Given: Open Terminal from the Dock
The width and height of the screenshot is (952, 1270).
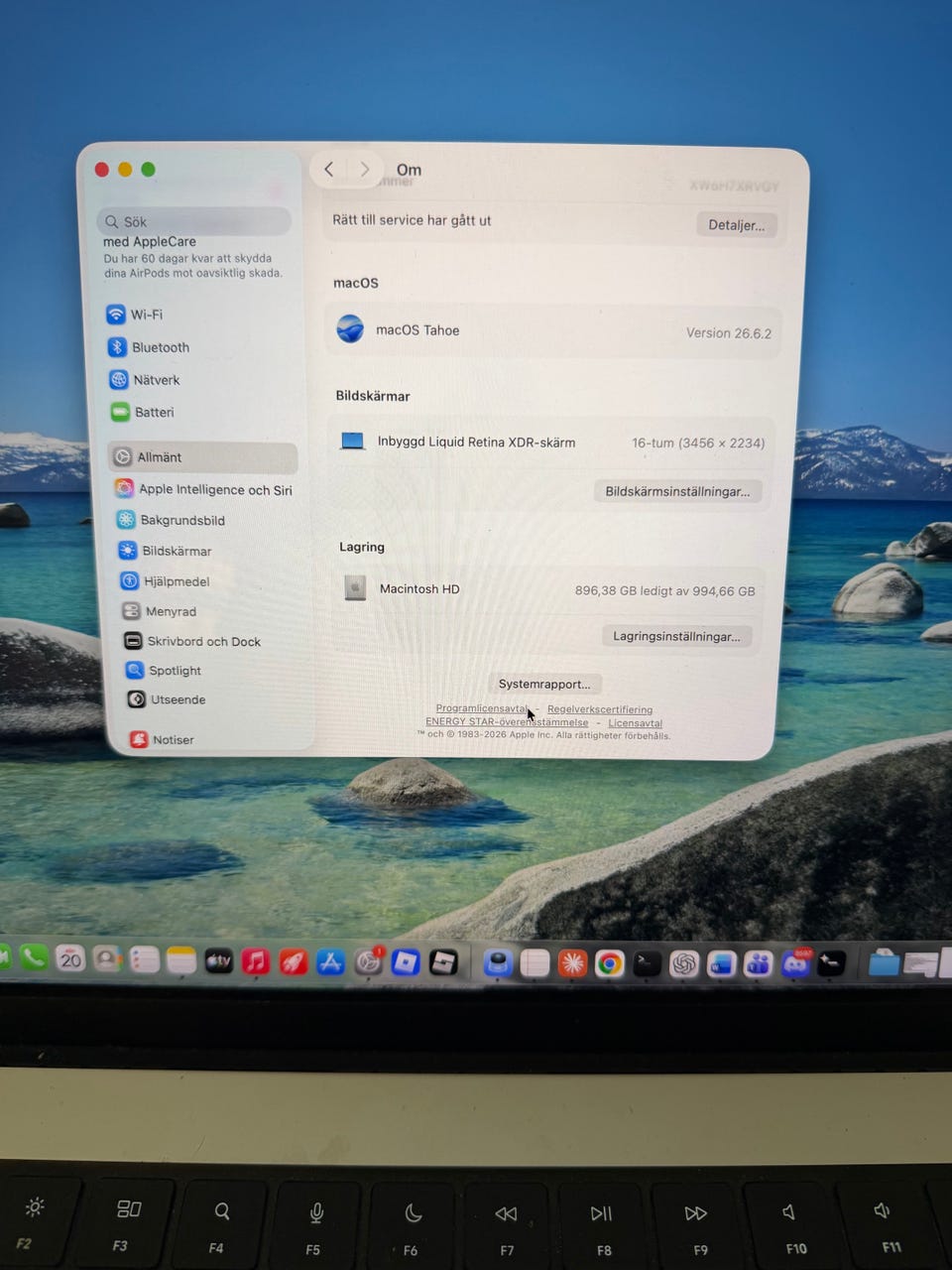Looking at the screenshot, I should 647,962.
